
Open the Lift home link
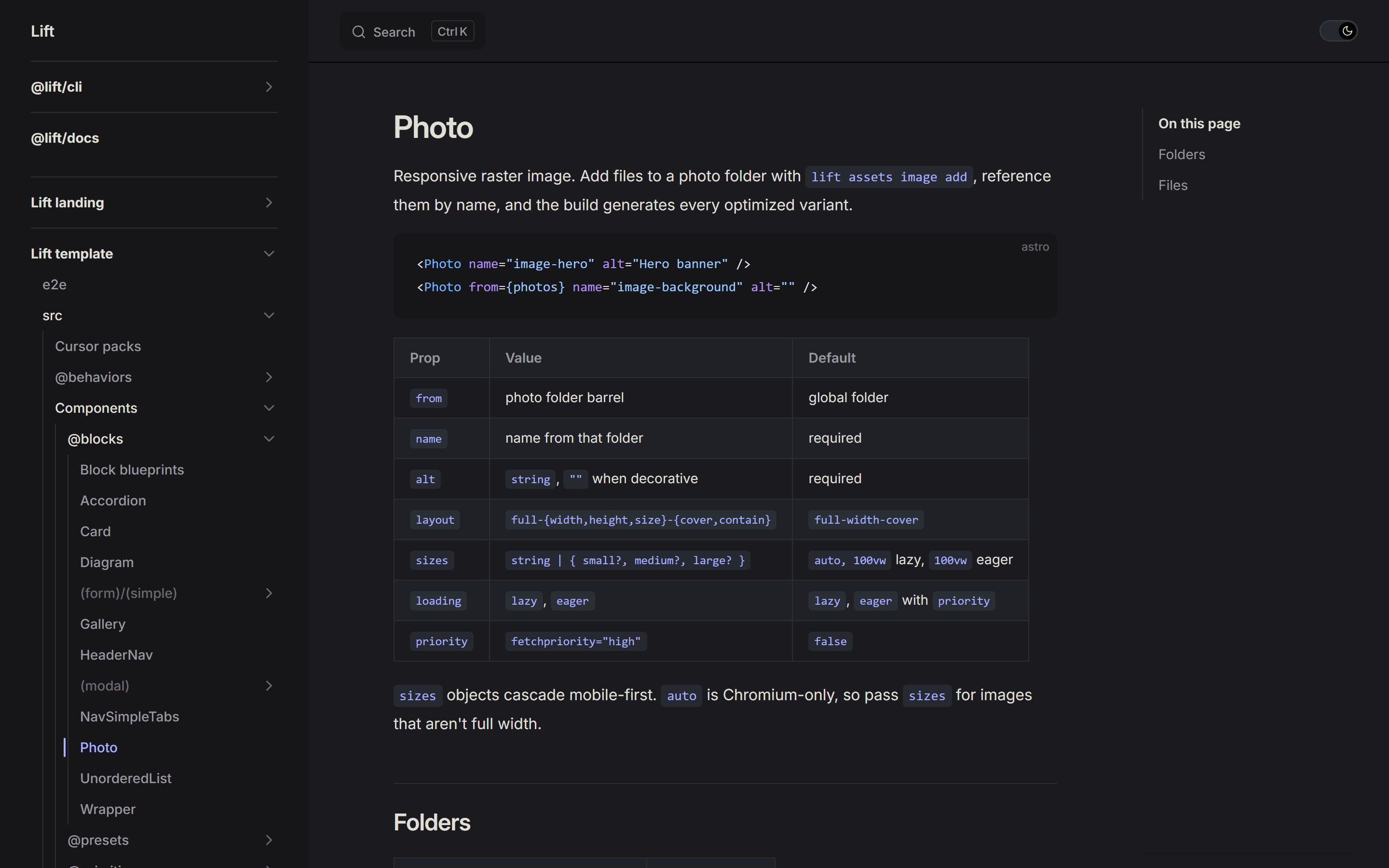tap(42, 31)
